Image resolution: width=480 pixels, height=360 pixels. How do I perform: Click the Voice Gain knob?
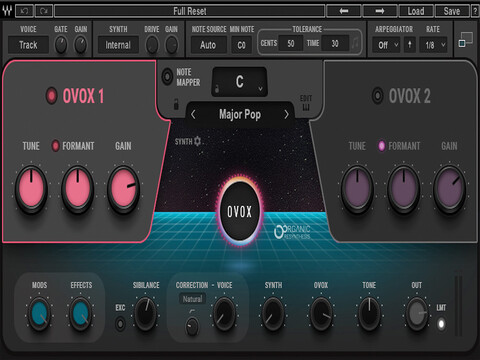[81, 45]
